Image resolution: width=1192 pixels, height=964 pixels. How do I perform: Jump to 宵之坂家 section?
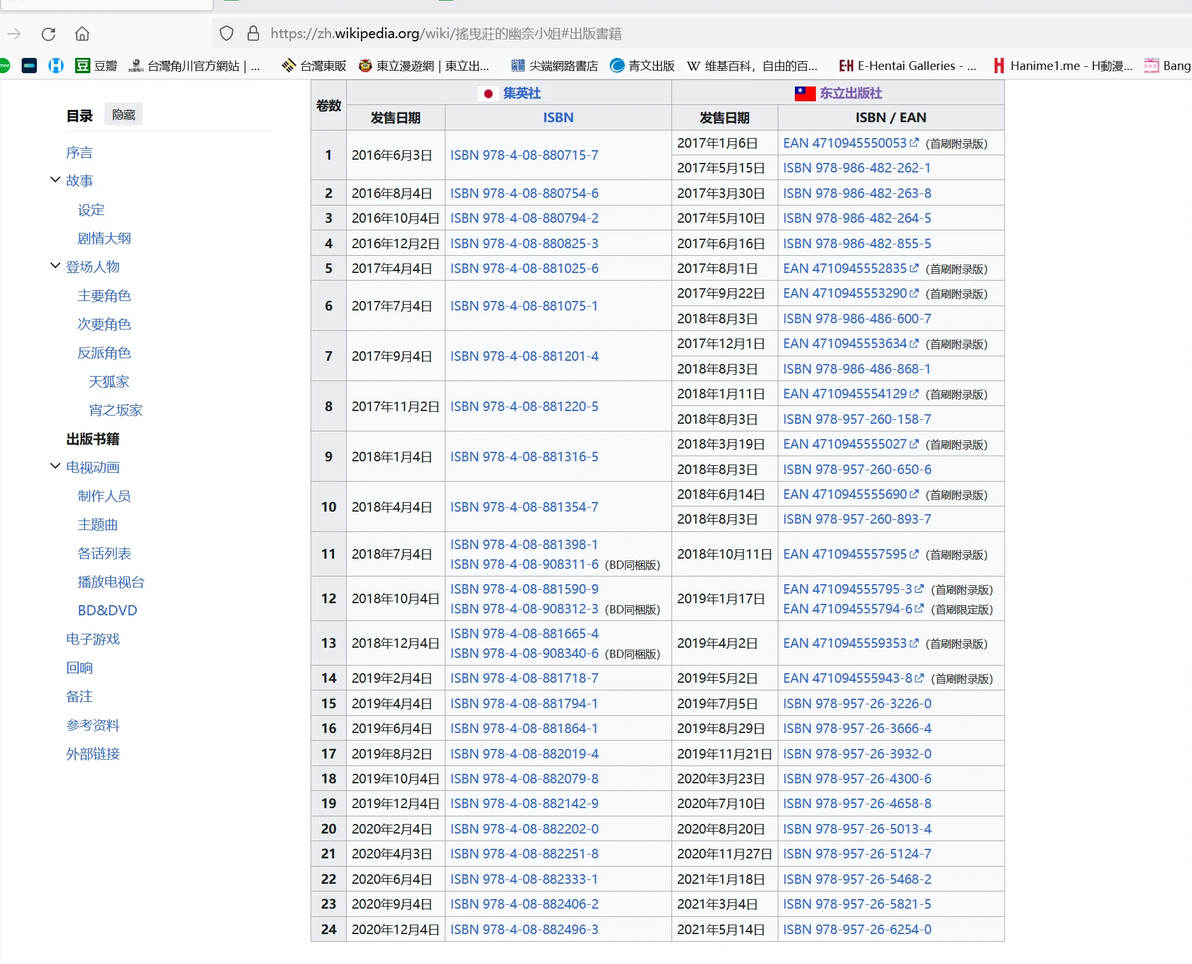116,411
